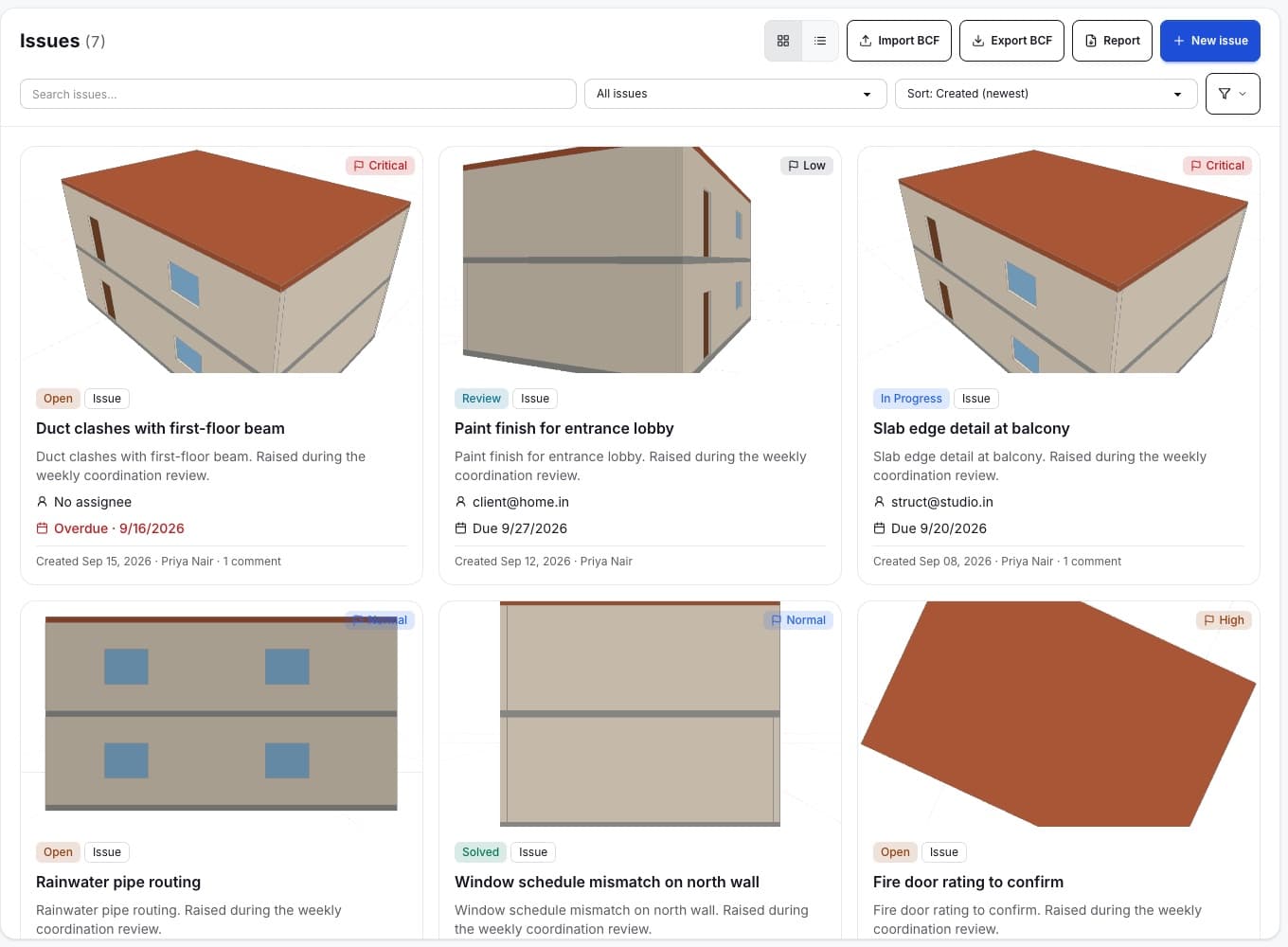Viewport: 1288px width, 947px height.
Task: Open the 'Duct clashes with first-floor beam' title
Action: pos(160,428)
